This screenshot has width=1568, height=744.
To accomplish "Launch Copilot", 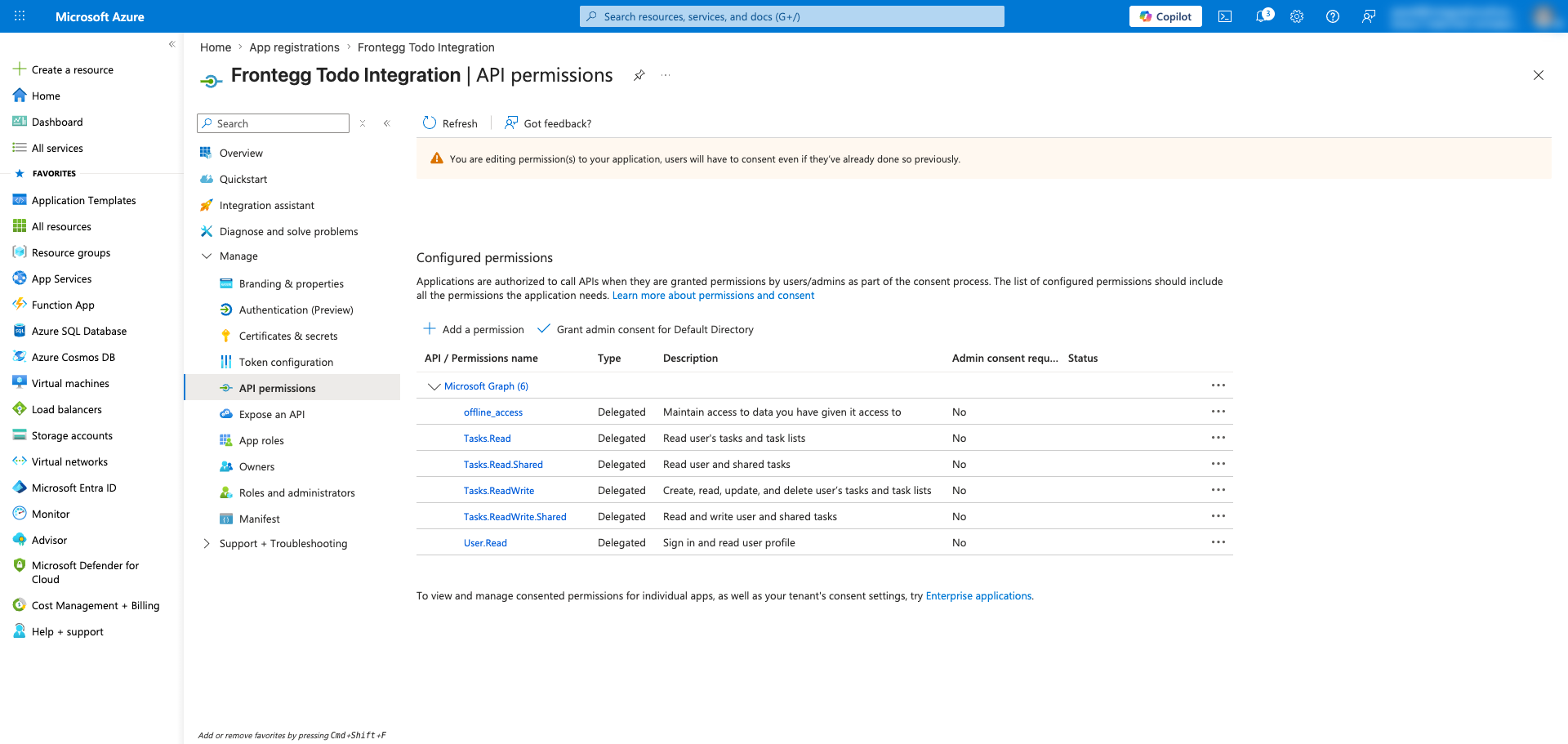I will click(x=1165, y=16).
